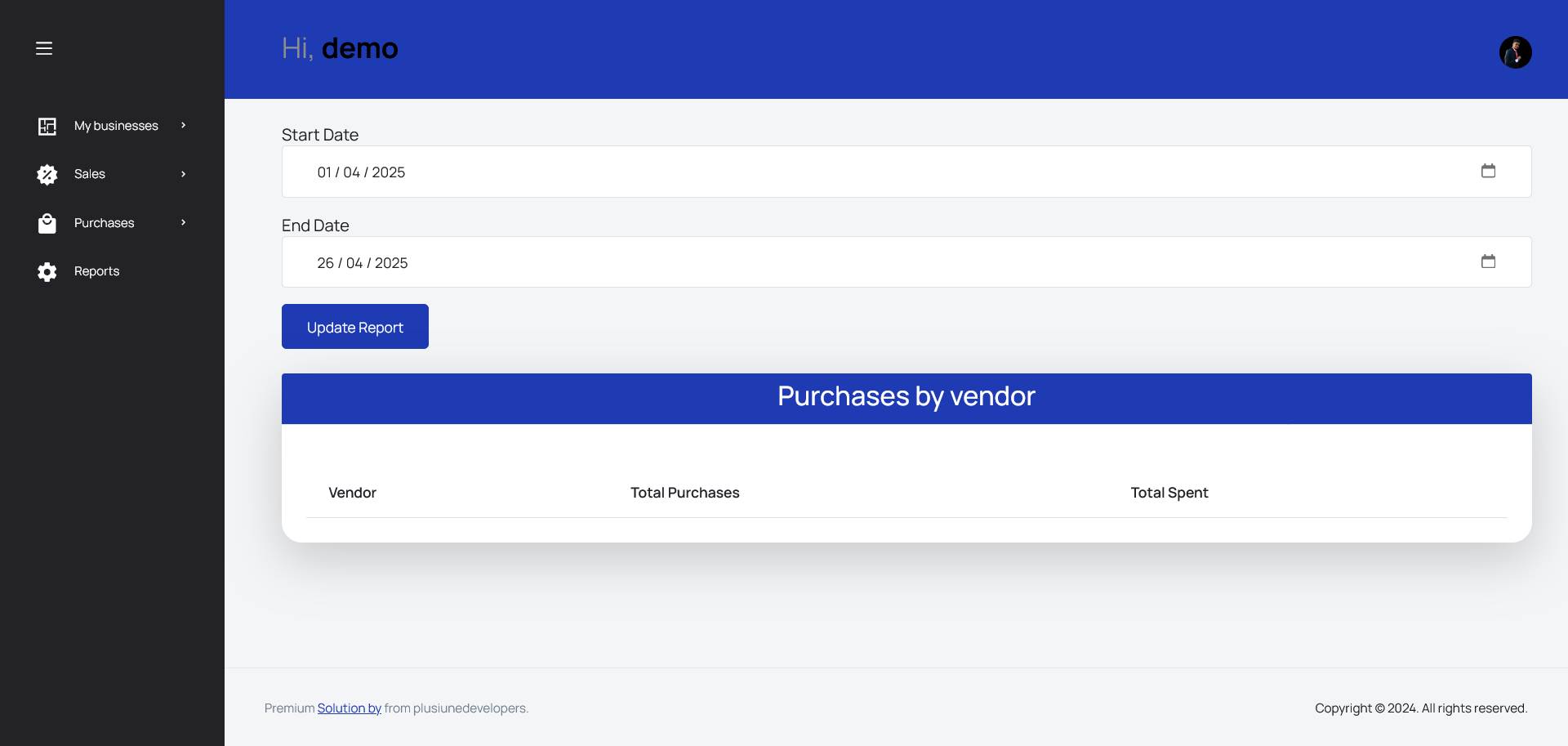1568x746 pixels.
Task: Select Sales in the sidebar menu
Action: [x=90, y=174]
